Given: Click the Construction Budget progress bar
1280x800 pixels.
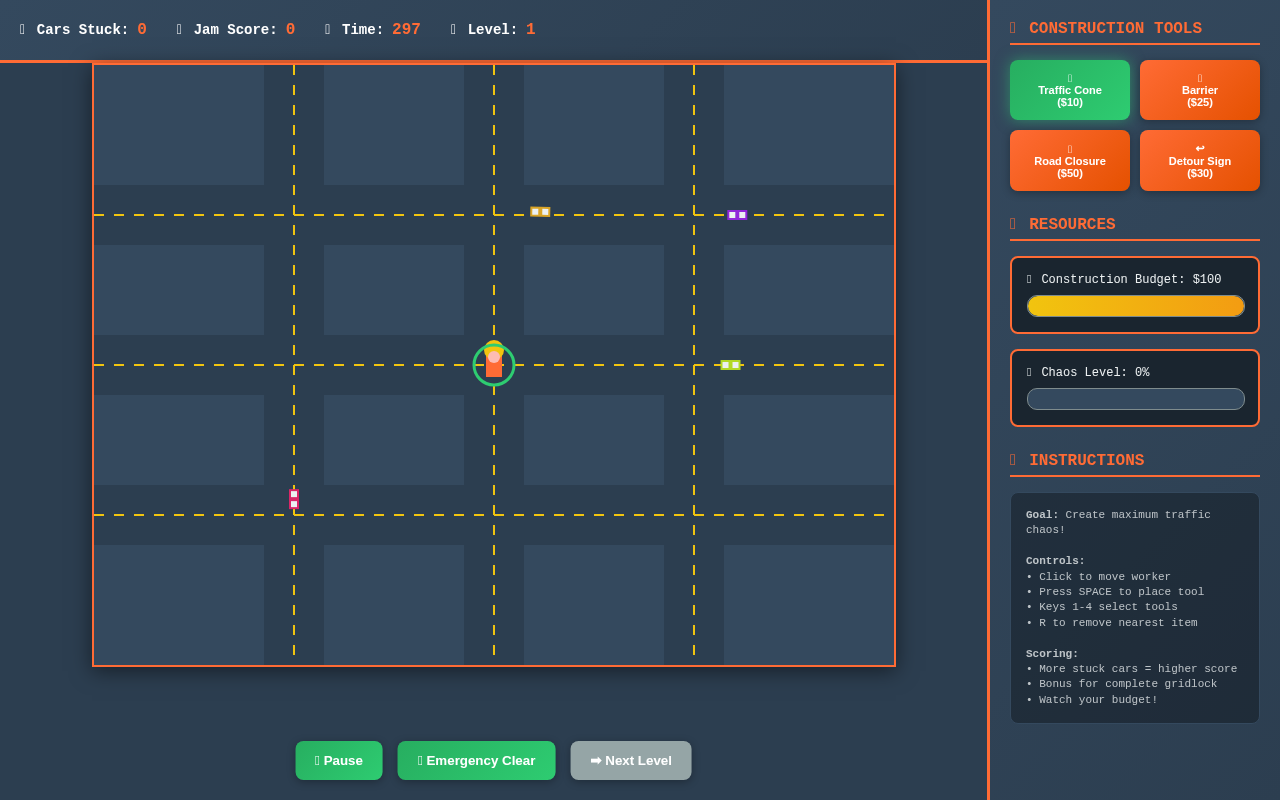Looking at the screenshot, I should [1135, 306].
